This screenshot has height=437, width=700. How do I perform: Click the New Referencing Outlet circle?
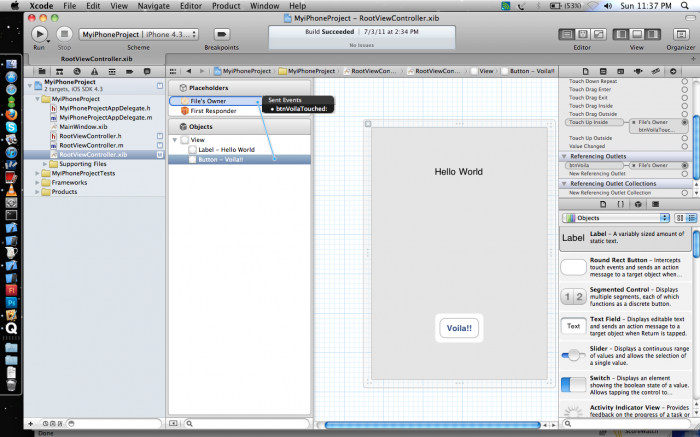click(685, 174)
